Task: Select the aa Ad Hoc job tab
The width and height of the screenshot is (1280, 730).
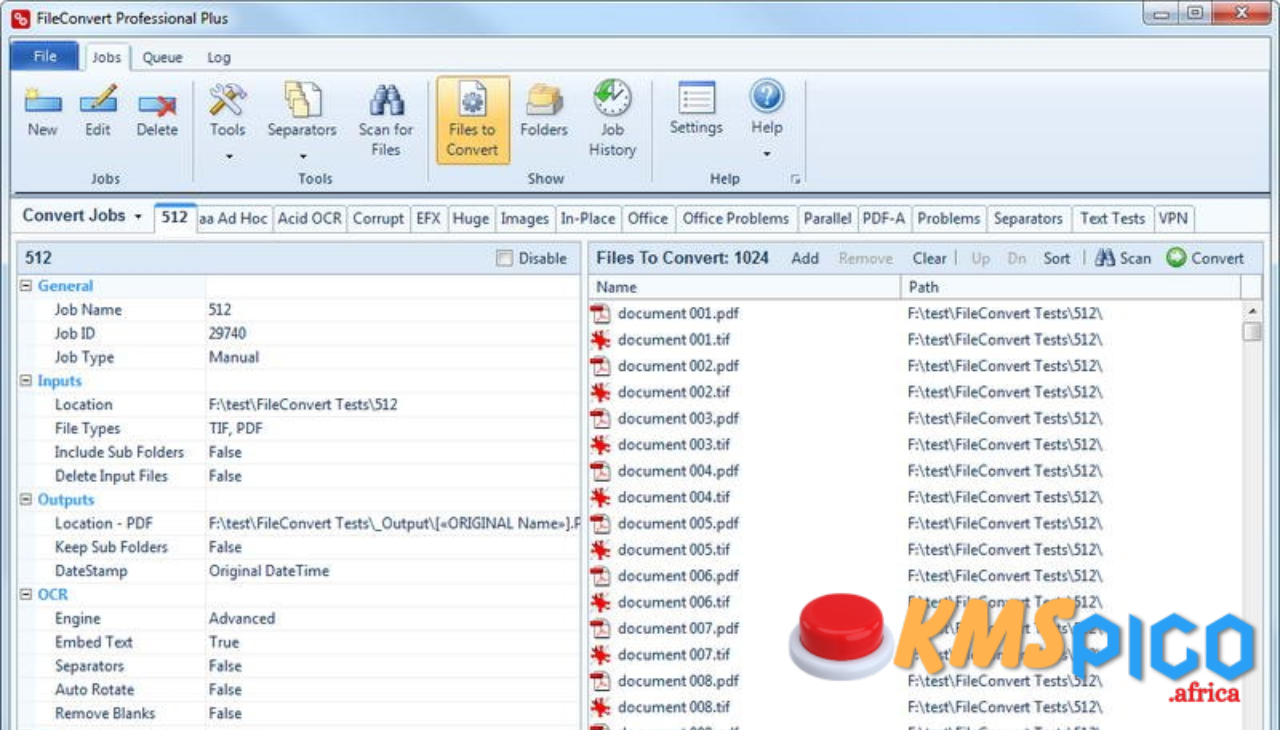Action: pyautogui.click(x=234, y=218)
